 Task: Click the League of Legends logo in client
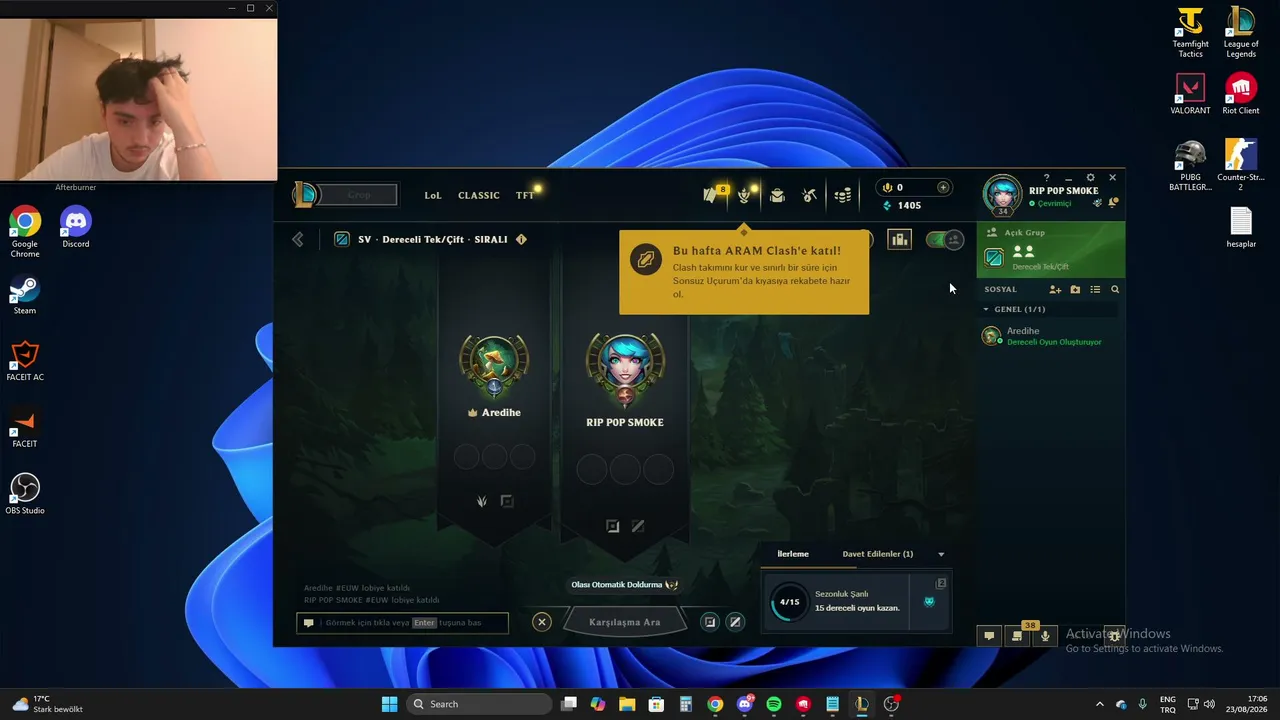tap(305, 194)
